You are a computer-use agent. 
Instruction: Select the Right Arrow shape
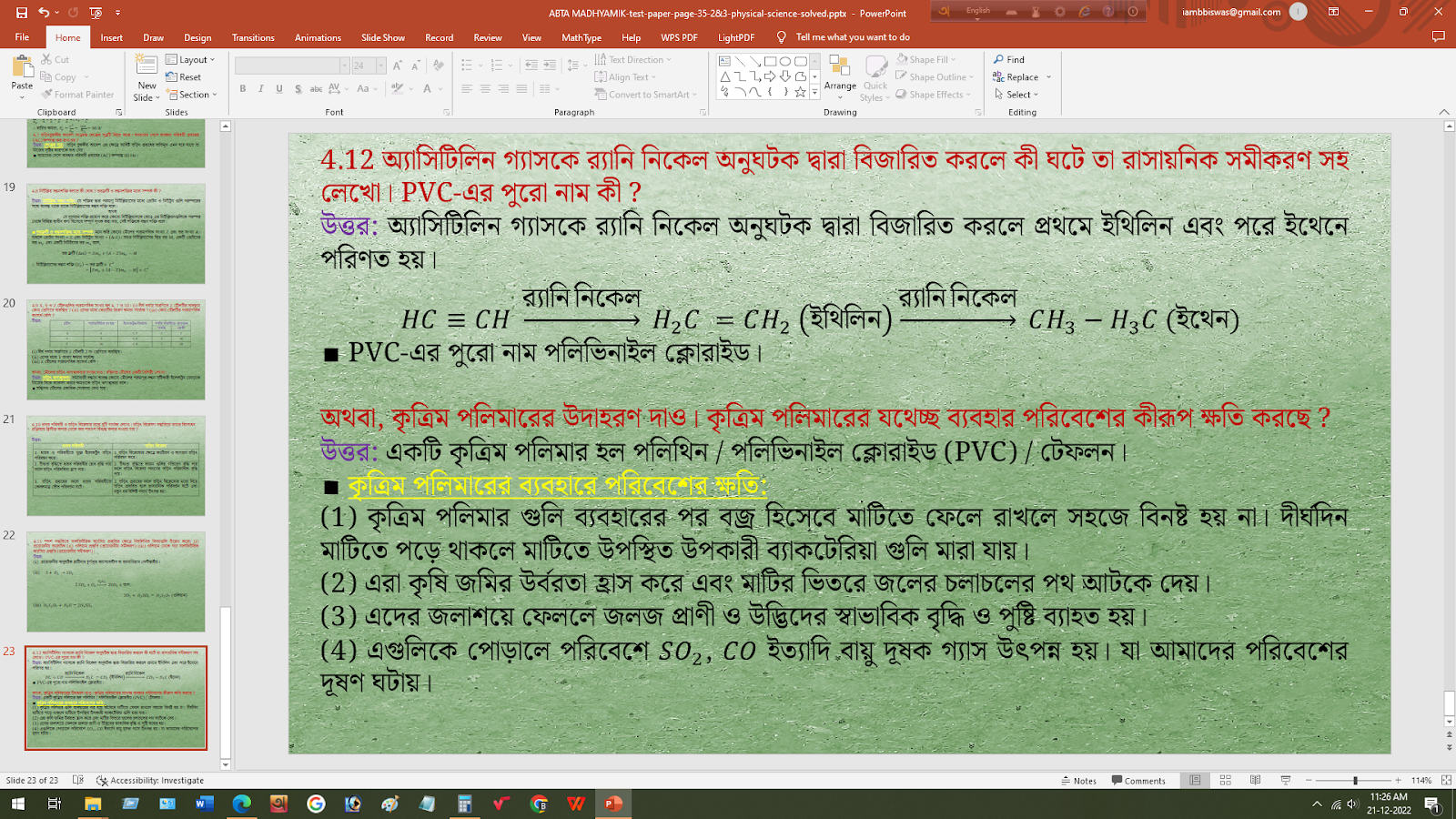click(770, 76)
